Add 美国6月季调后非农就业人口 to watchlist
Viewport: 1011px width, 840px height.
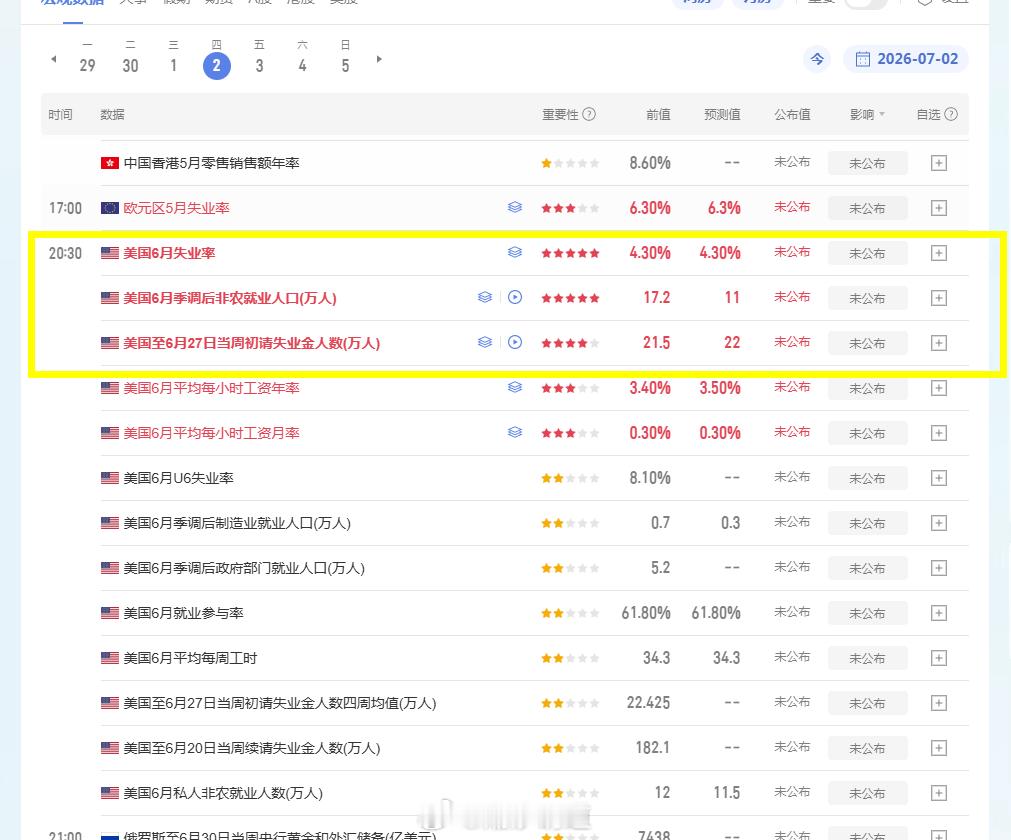coord(939,298)
